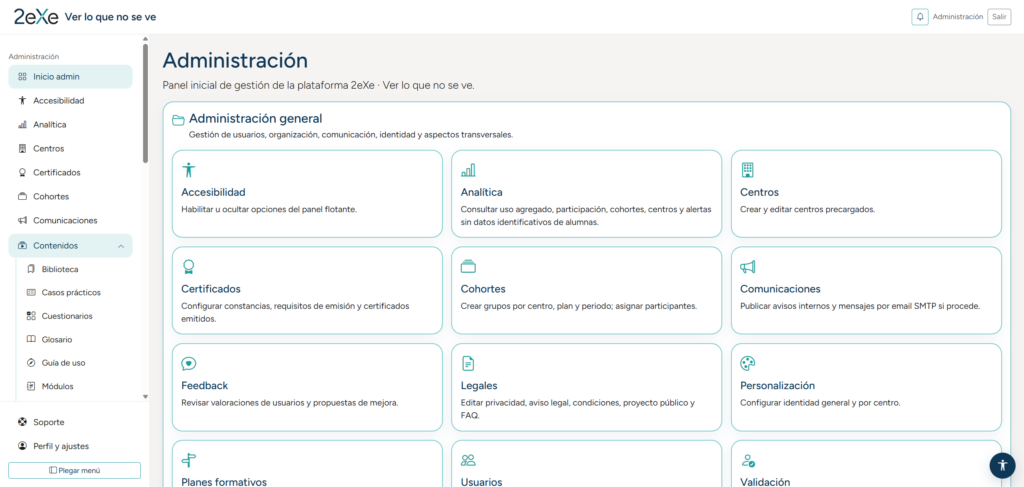Click the 2eXe logo
Image resolution: width=1024 pixels, height=487 pixels.
point(36,17)
